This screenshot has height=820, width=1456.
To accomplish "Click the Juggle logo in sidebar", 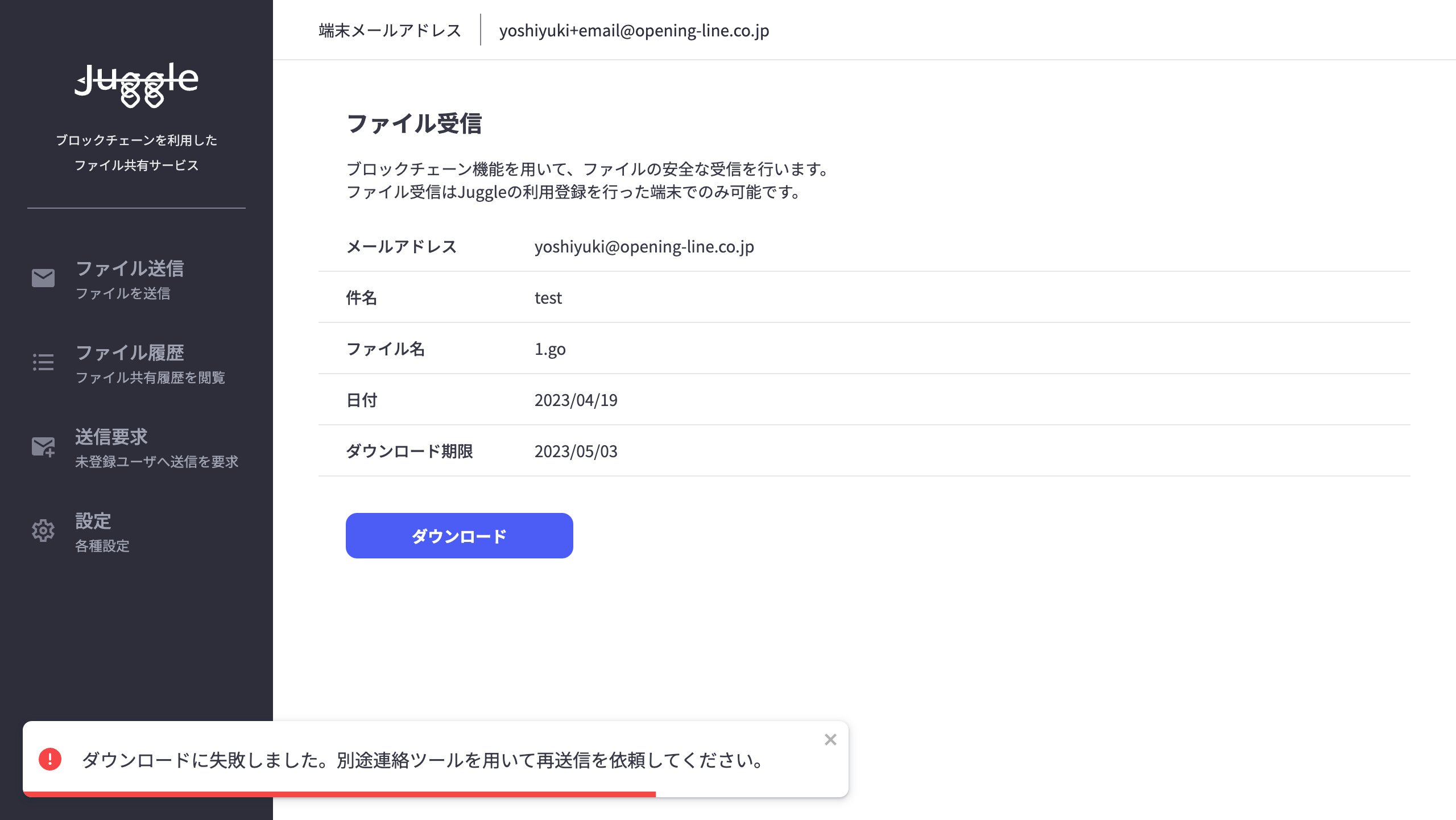I will click(136, 85).
